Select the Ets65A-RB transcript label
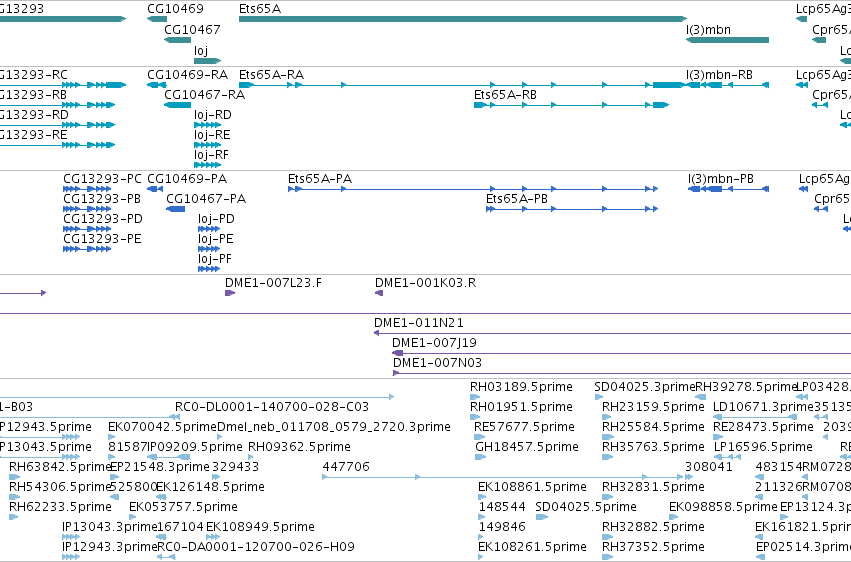The width and height of the screenshot is (851, 562). (505, 94)
